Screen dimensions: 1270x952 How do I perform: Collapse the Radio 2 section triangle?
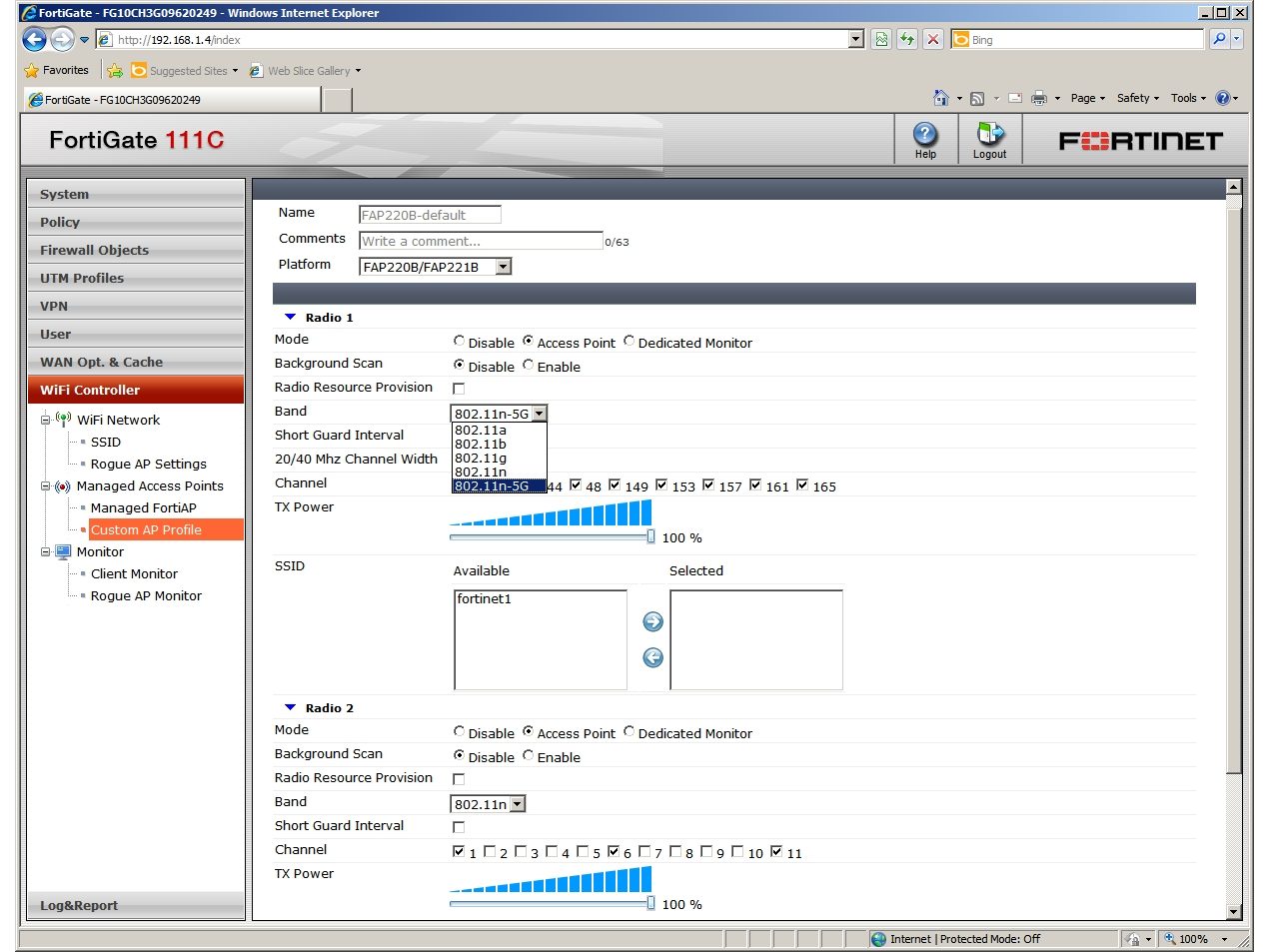(x=291, y=708)
